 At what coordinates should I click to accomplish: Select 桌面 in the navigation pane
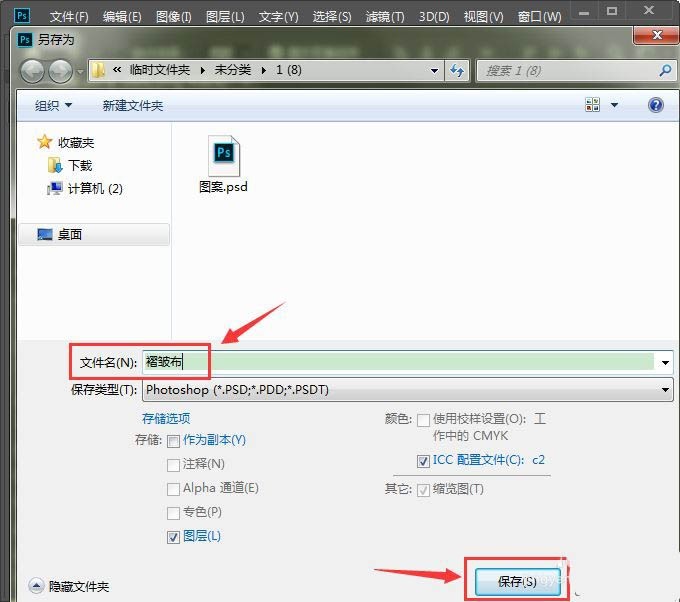point(70,235)
